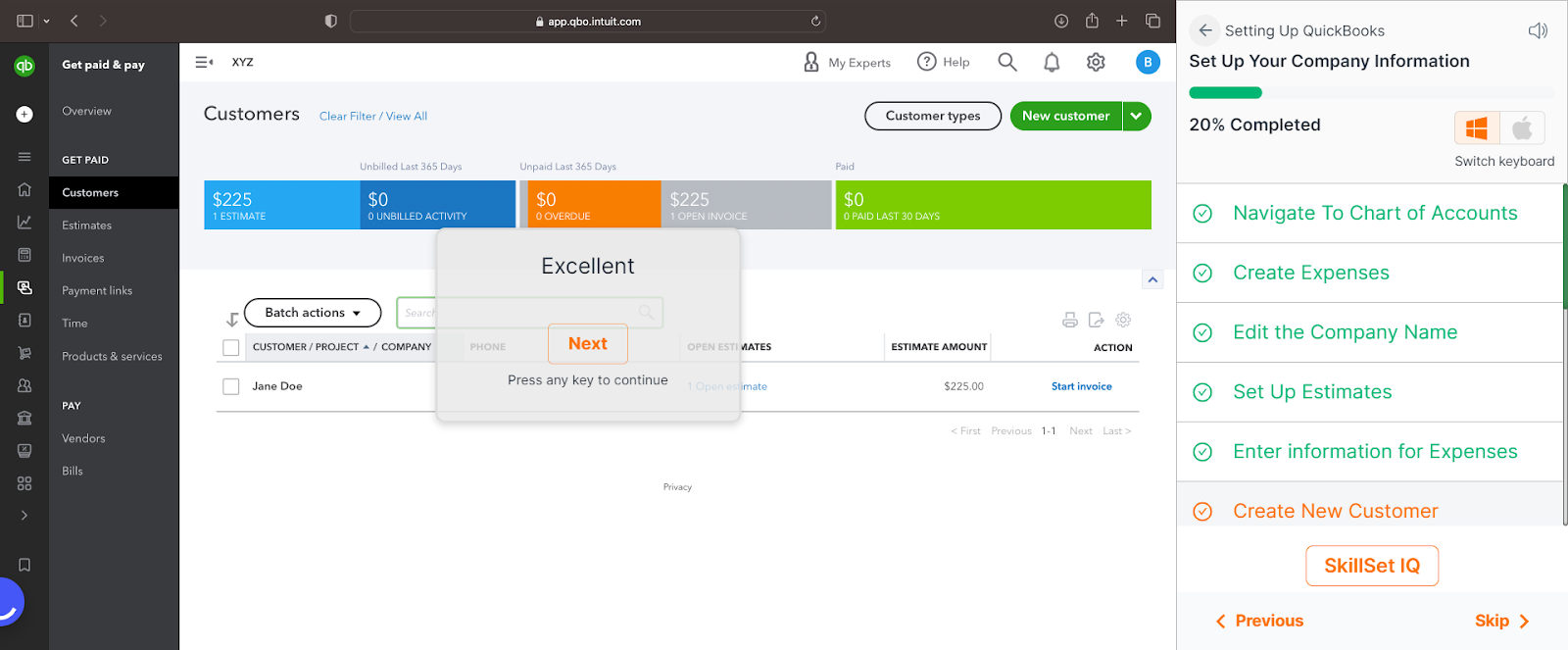This screenshot has height=650, width=1568.
Task: Open the apps grid icon in sidebar
Action: pos(24,483)
